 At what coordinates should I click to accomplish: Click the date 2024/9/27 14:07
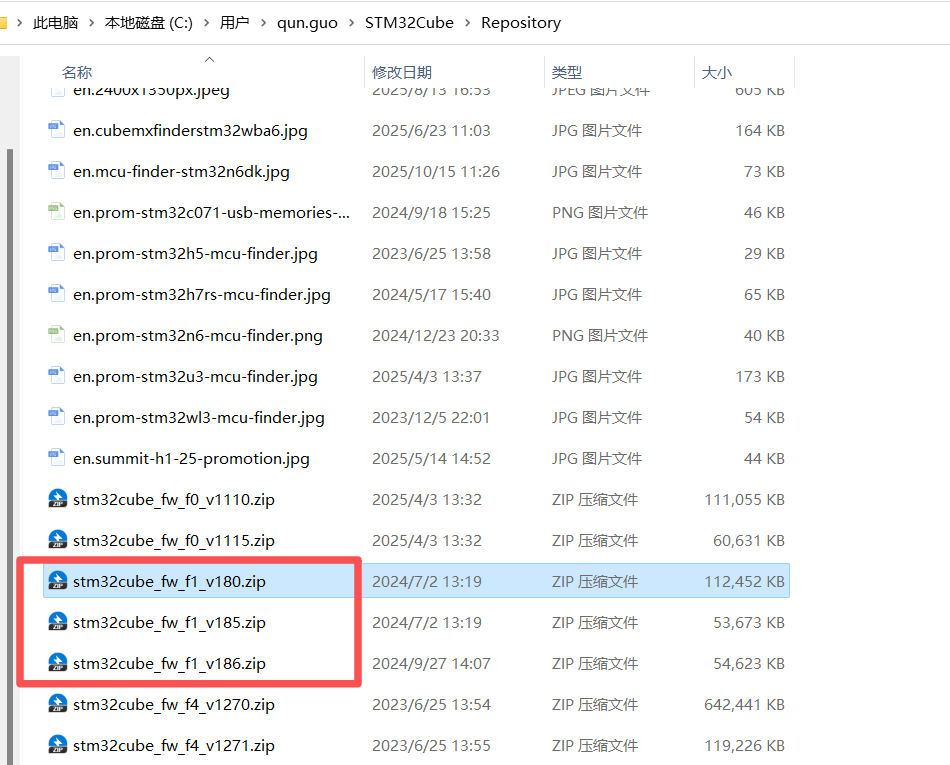pos(431,664)
